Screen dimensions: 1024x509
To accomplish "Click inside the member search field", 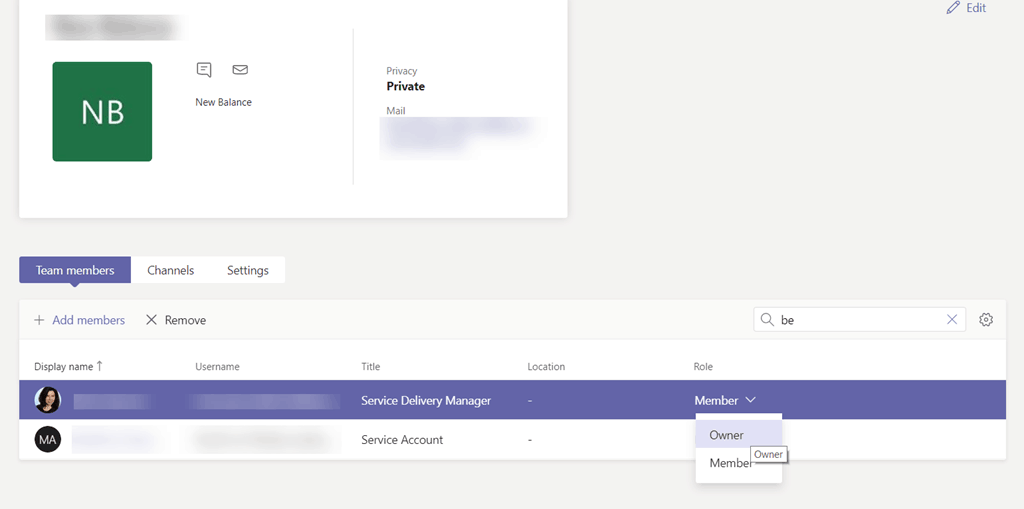I will click(x=860, y=320).
